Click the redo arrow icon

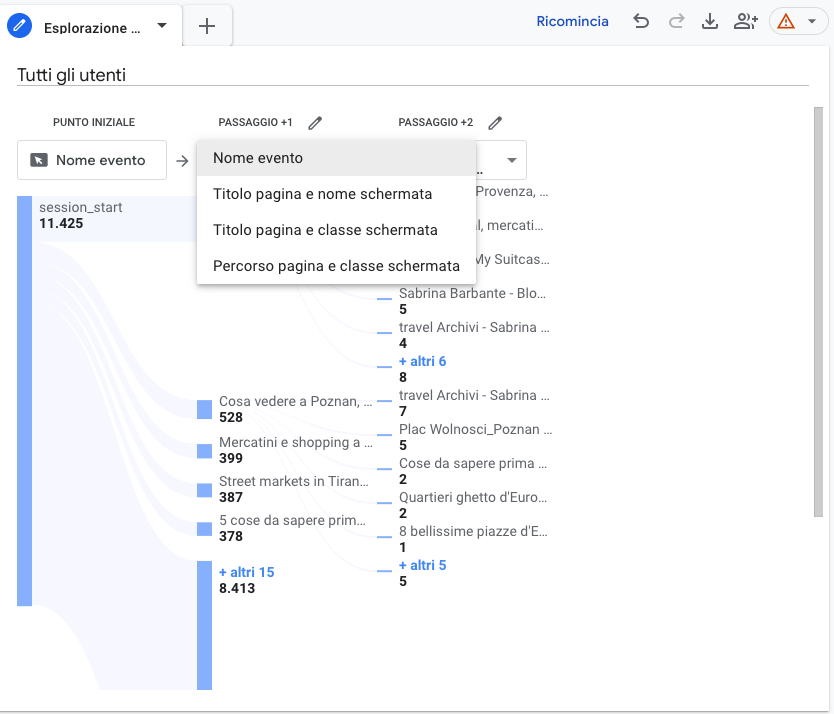[676, 22]
